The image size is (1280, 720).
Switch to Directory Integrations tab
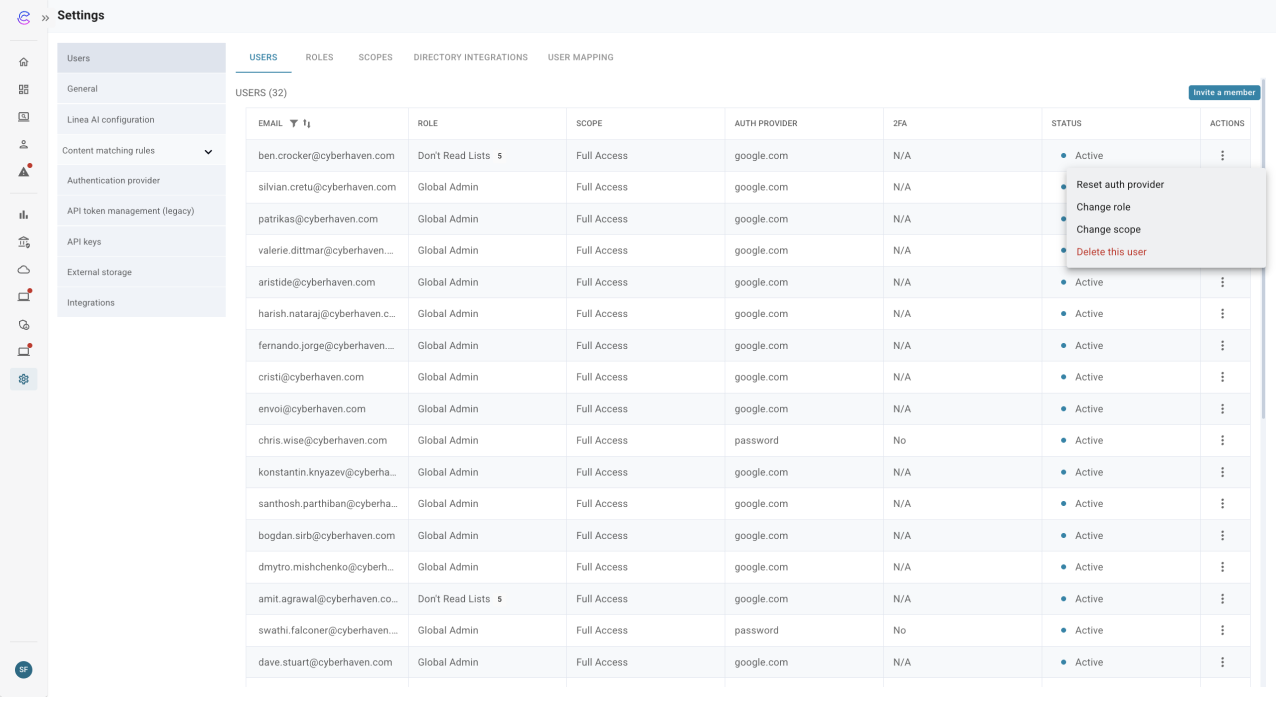[x=470, y=58]
